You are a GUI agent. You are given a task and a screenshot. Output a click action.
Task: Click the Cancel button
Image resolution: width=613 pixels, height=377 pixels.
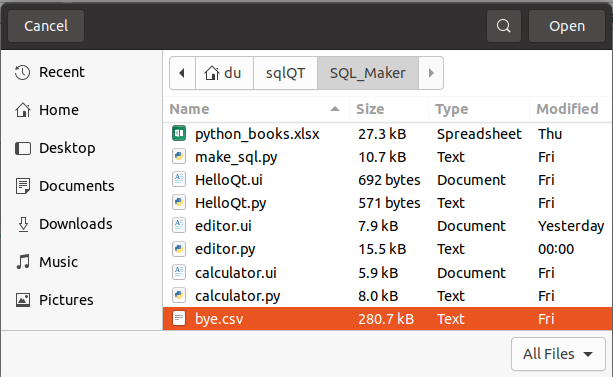pyautogui.click(x=46, y=26)
